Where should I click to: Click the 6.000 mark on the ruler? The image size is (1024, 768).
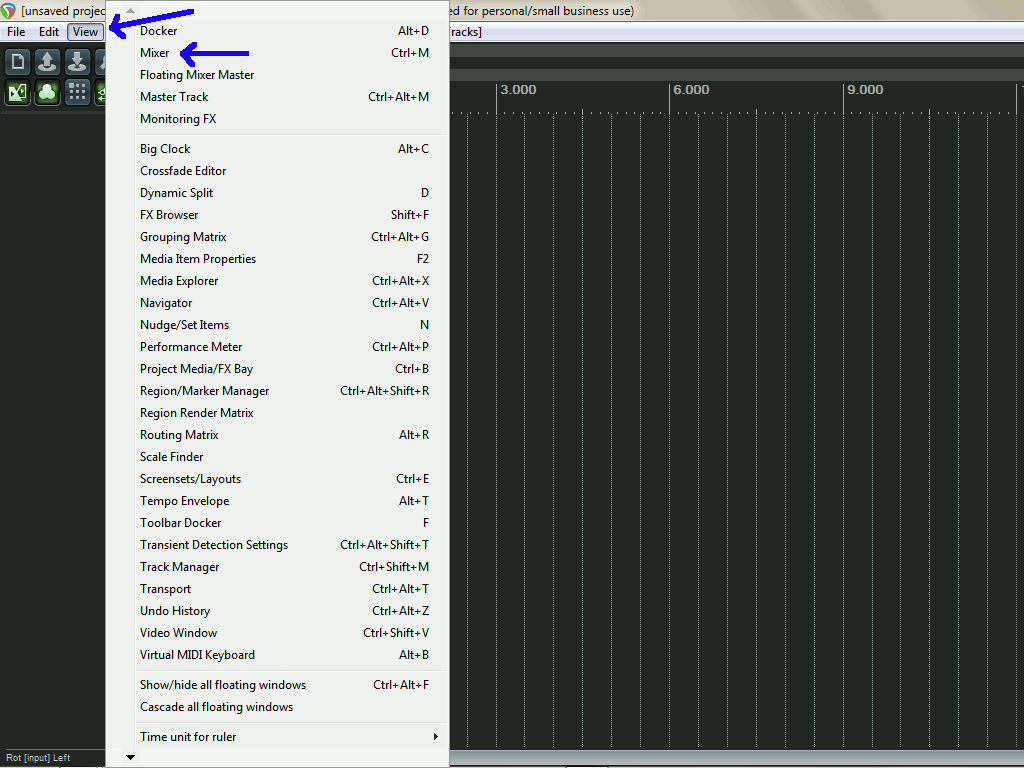(692, 89)
